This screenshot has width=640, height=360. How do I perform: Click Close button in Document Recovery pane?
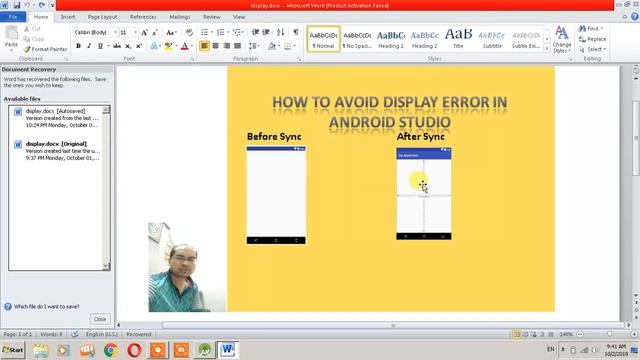[100, 319]
